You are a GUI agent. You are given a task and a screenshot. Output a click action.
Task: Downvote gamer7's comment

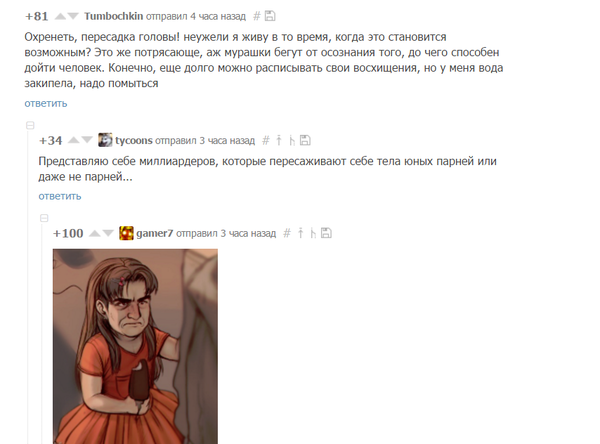pyautogui.click(x=108, y=233)
